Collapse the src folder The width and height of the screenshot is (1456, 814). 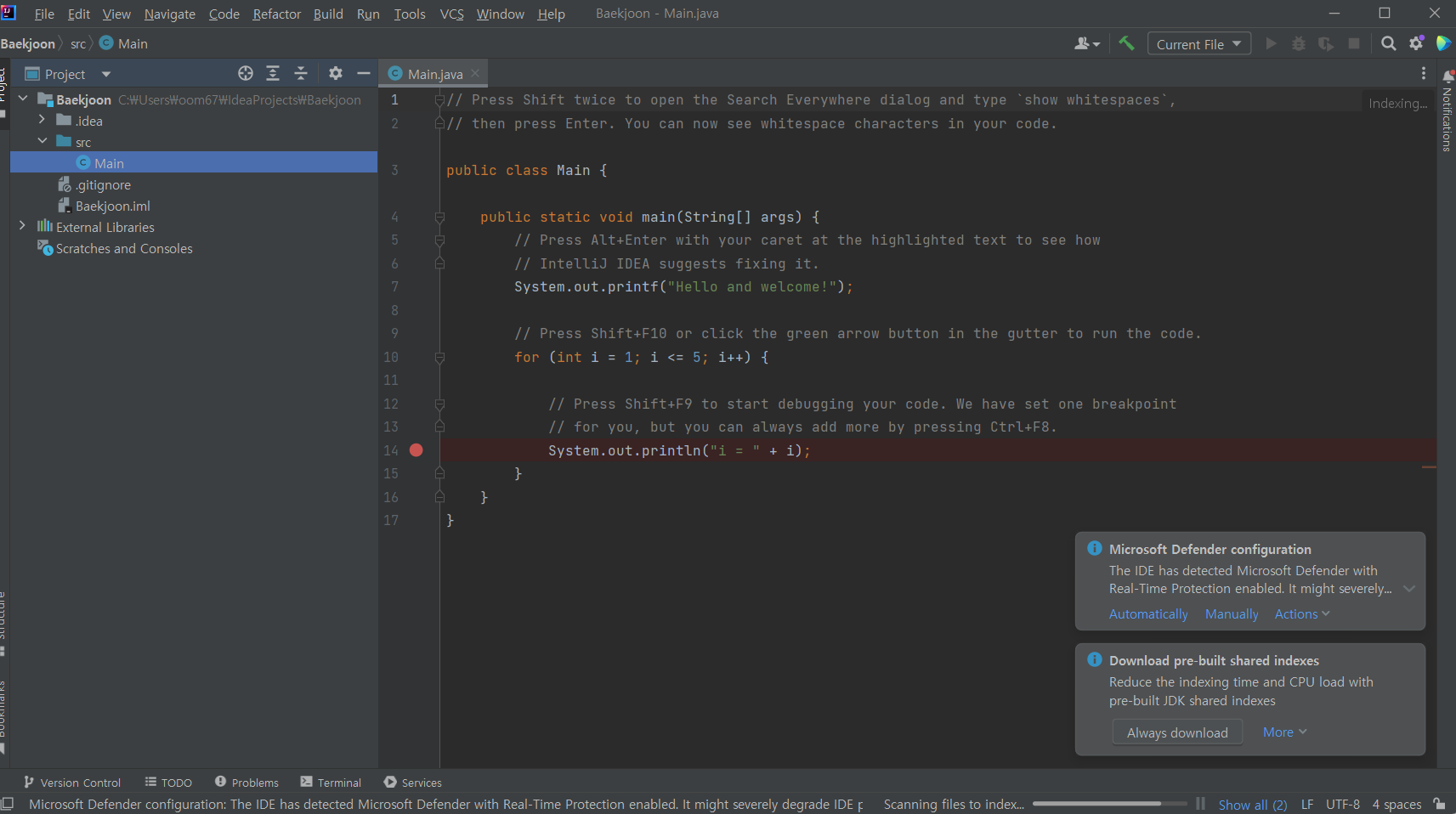click(x=42, y=141)
